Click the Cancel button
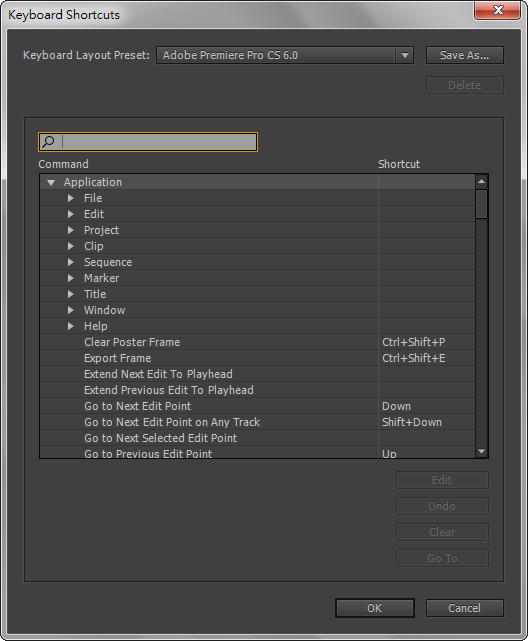The width and height of the screenshot is (528, 641). [x=465, y=608]
